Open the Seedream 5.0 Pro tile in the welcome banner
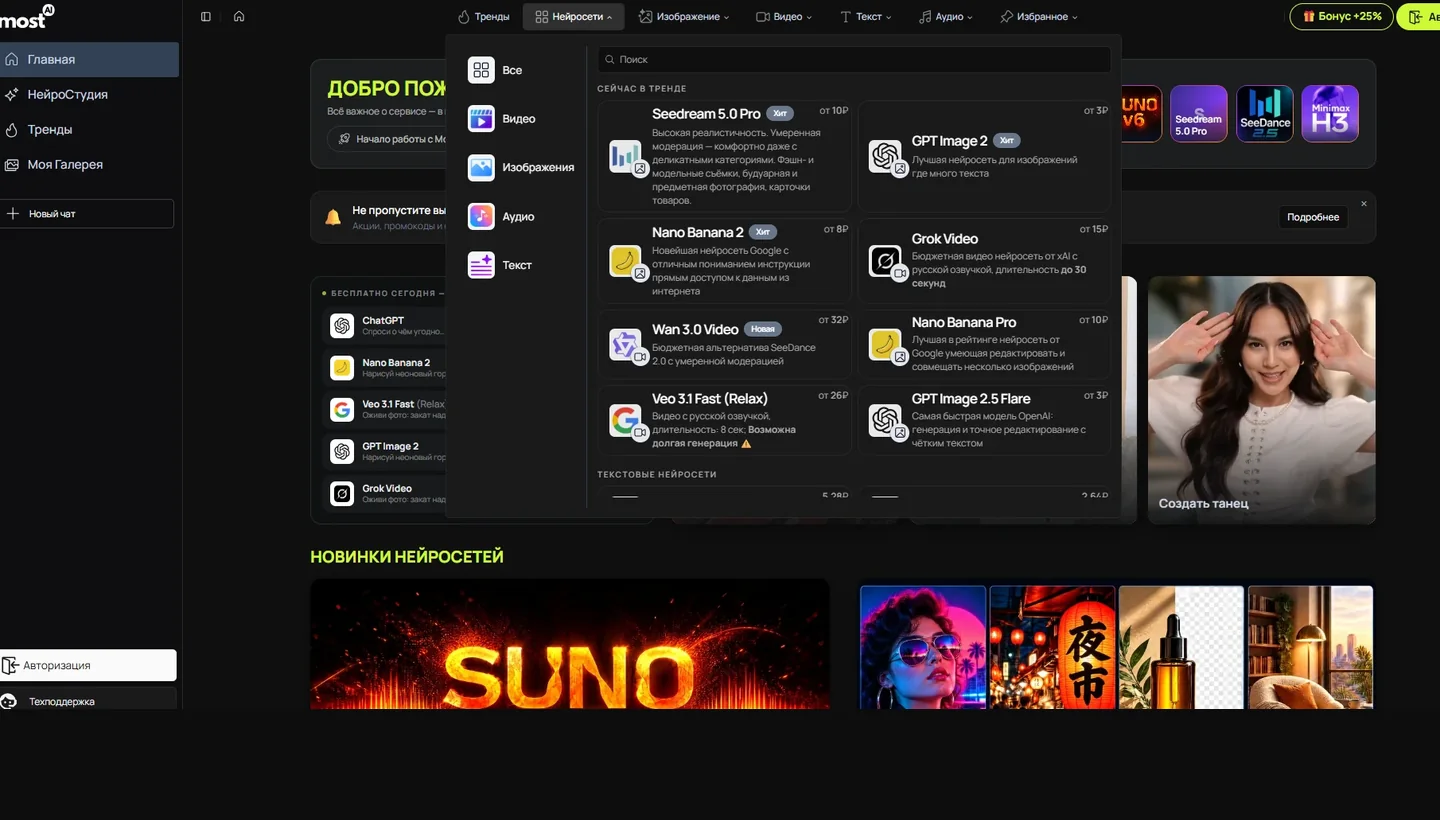This screenshot has height=820, width=1440. 1199,114
